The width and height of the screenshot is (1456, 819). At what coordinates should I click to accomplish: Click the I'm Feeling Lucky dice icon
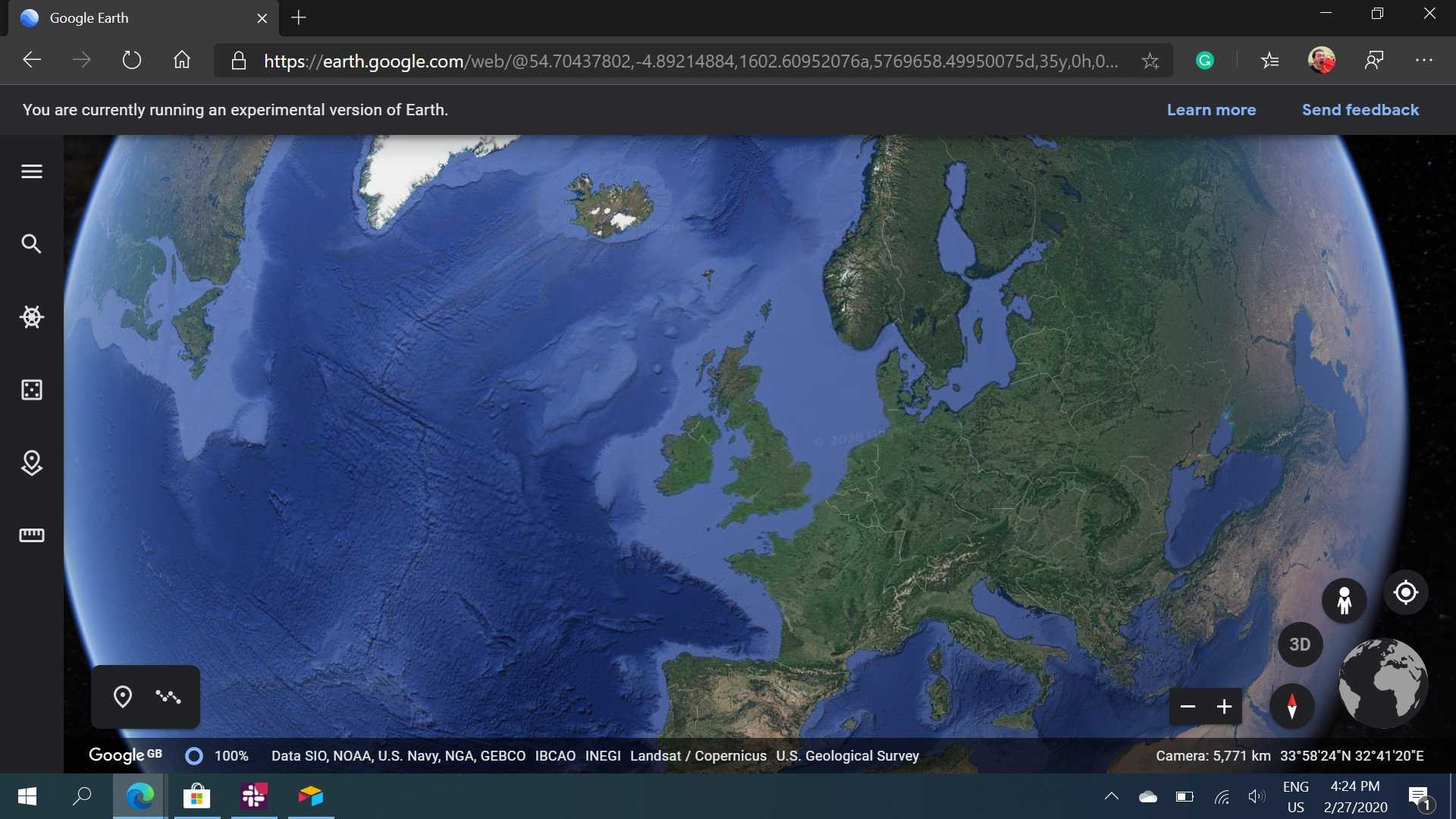point(31,390)
